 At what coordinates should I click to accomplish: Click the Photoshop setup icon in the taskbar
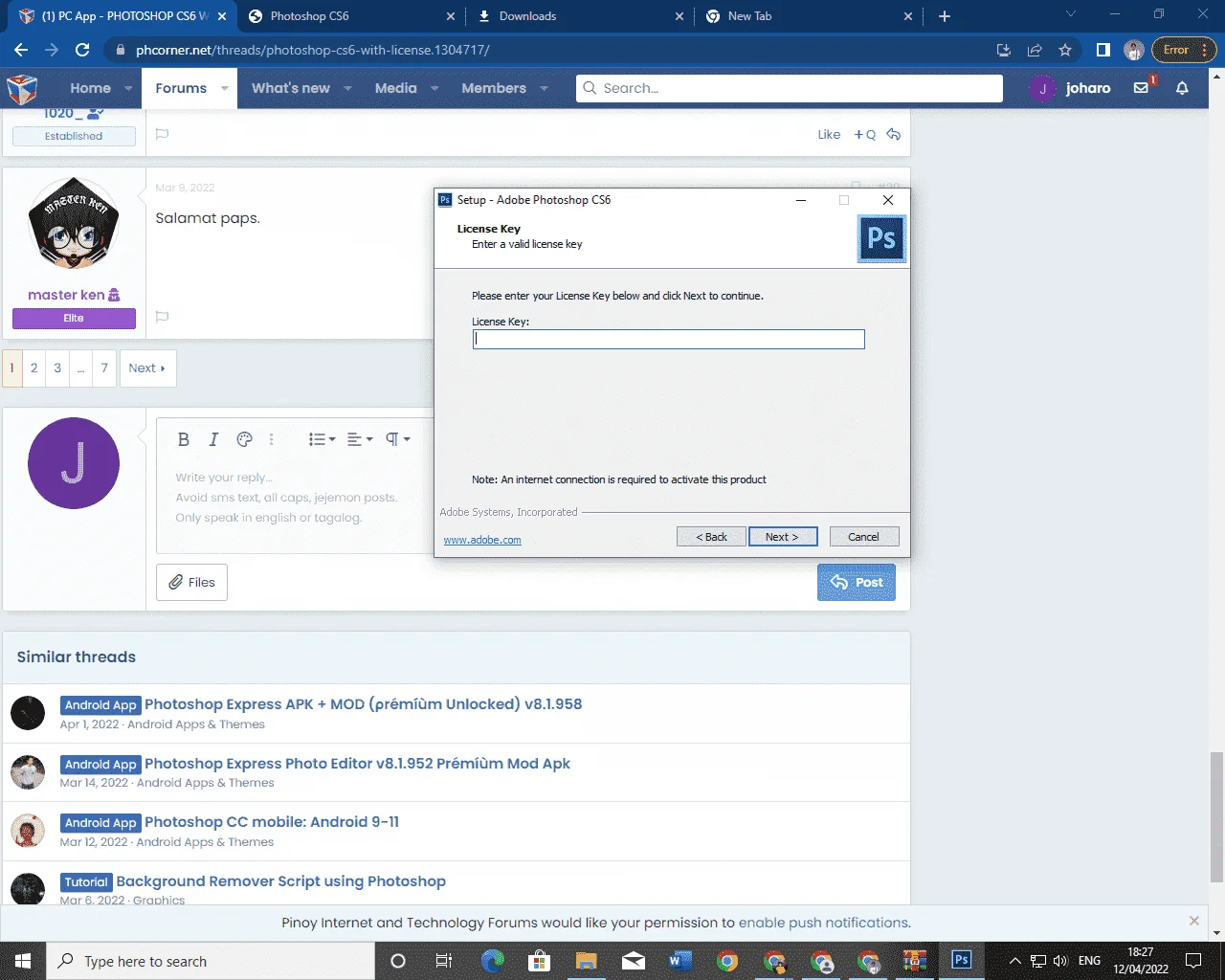[962, 961]
